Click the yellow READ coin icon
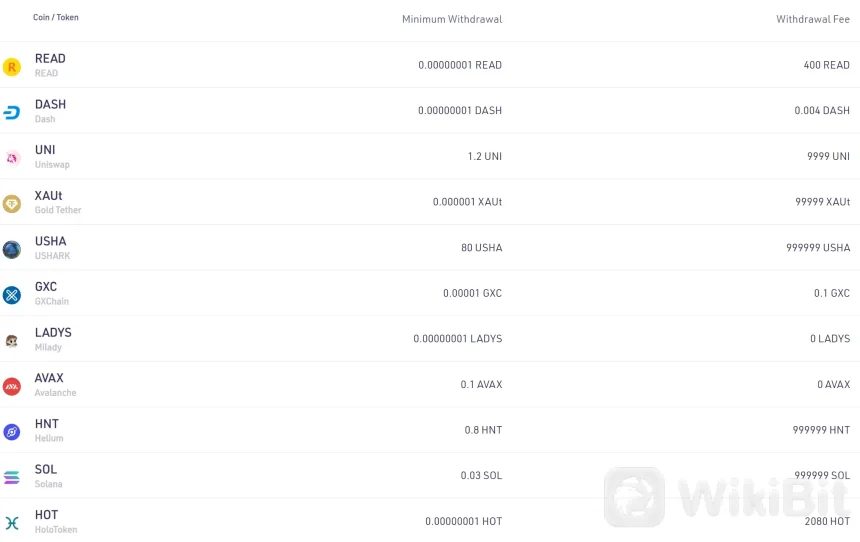Screen dimensions: 860x542 point(12,67)
